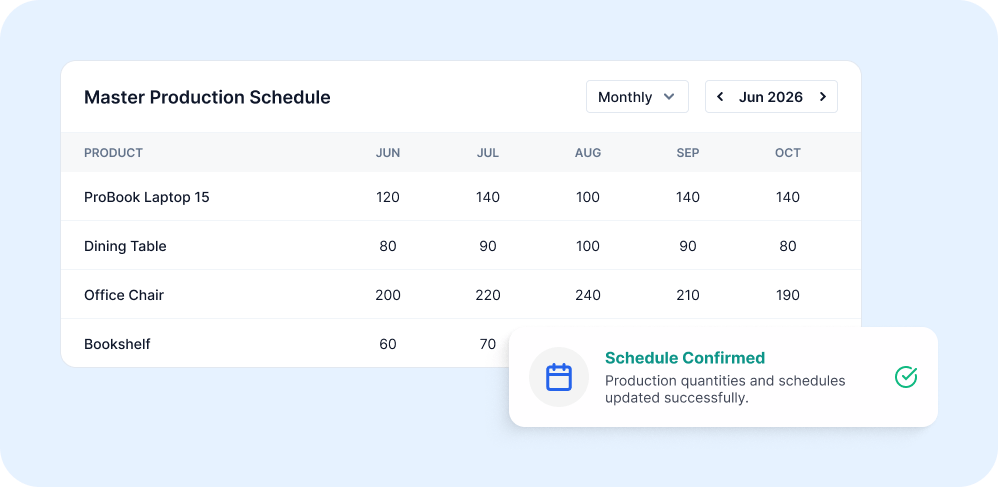Select the Jun 2026 date label
Viewport: 998px width, 487px height.
tap(771, 97)
